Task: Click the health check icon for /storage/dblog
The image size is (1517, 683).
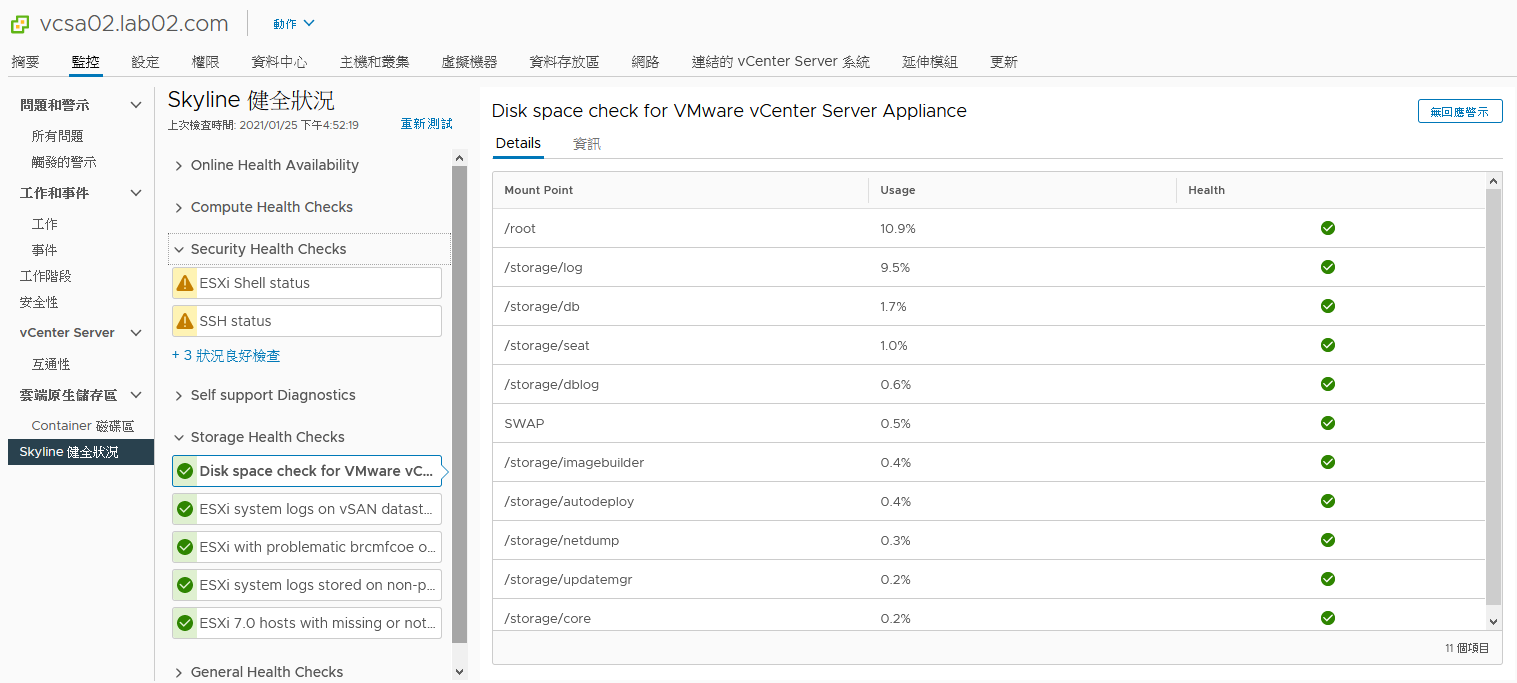Action: click(x=1328, y=384)
